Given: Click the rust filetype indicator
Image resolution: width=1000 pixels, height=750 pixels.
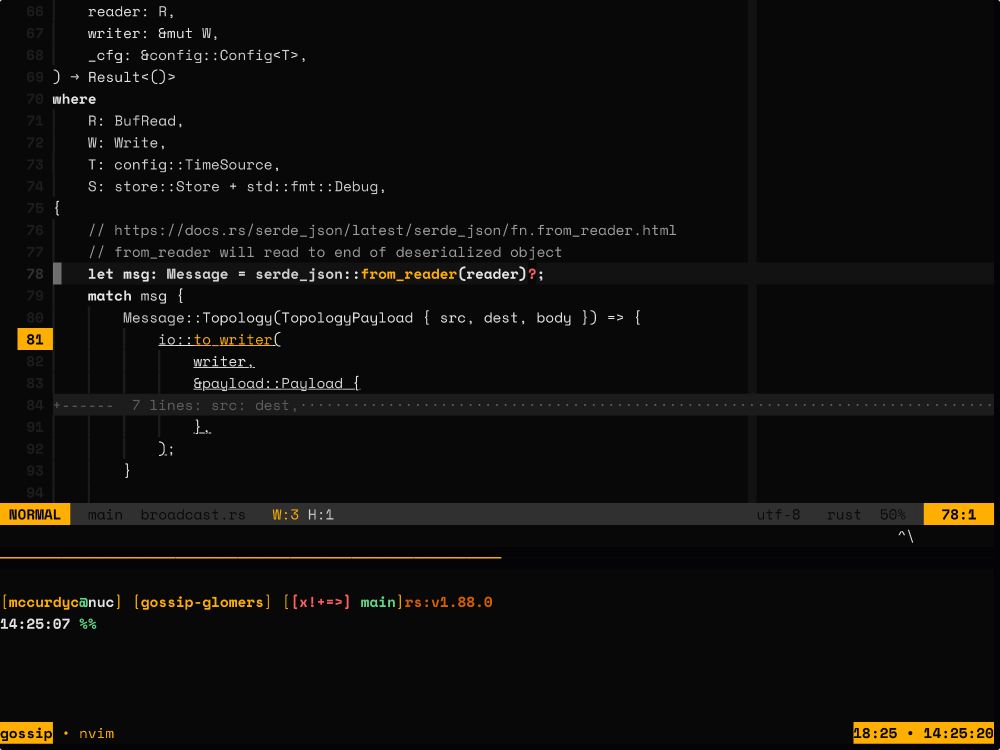Looking at the screenshot, I should click(844, 515).
